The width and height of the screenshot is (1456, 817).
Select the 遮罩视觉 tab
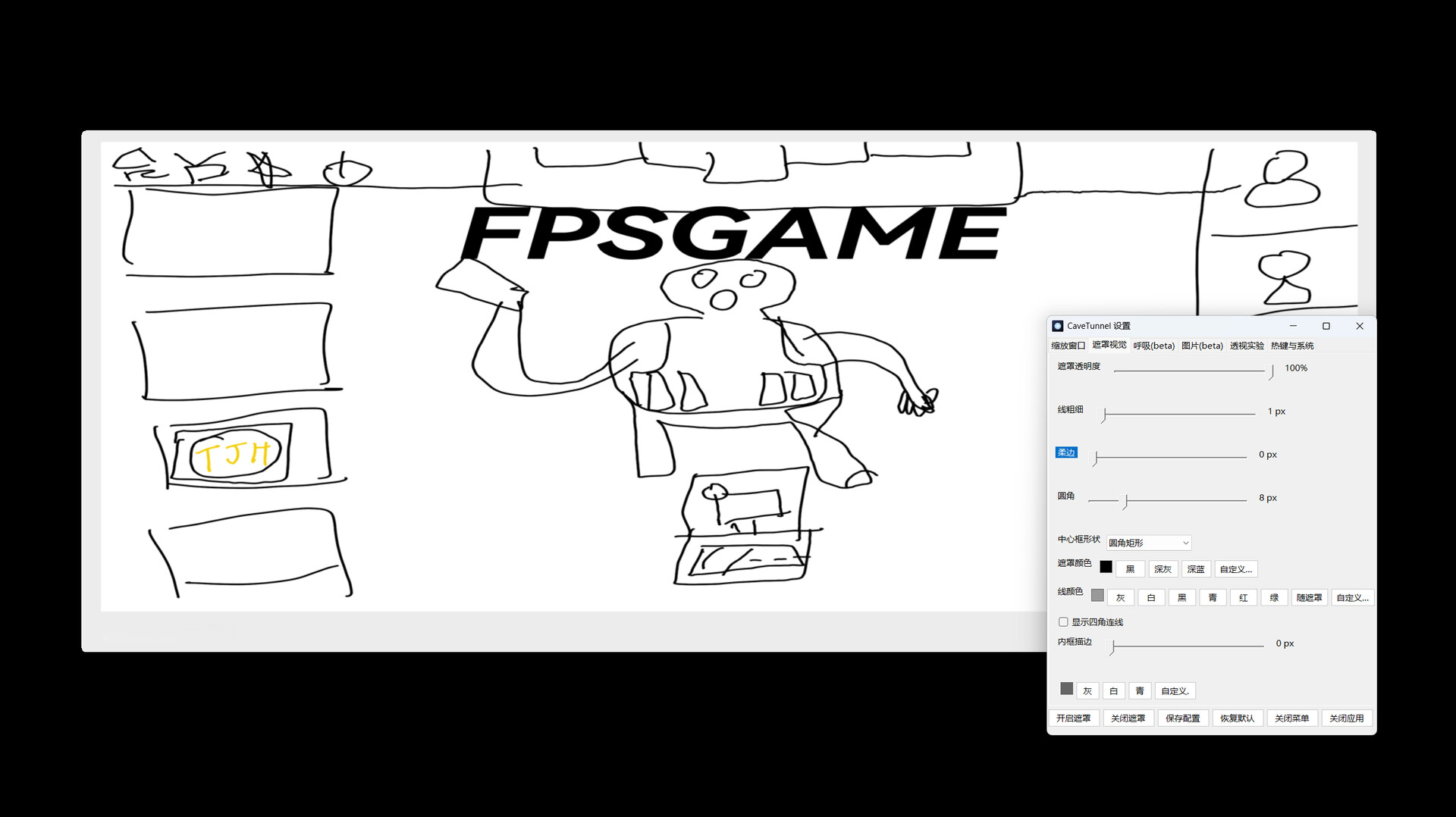click(x=1109, y=345)
